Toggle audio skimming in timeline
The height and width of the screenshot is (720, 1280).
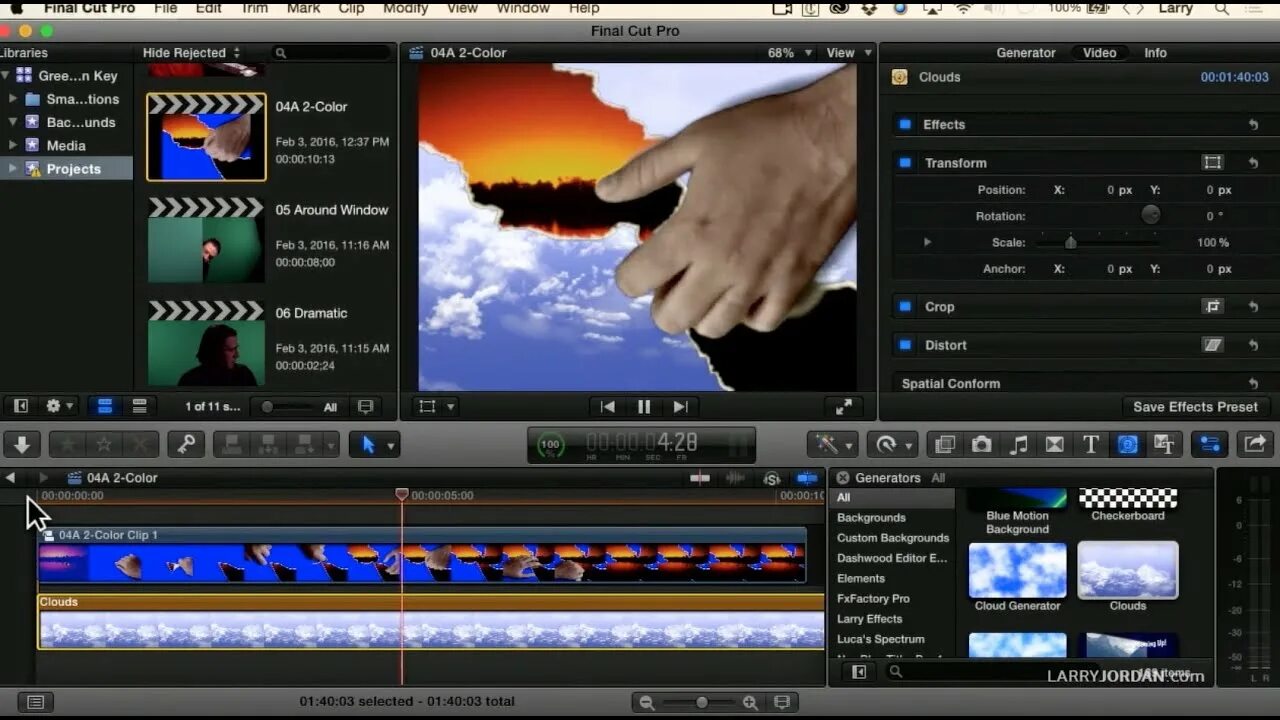735,478
